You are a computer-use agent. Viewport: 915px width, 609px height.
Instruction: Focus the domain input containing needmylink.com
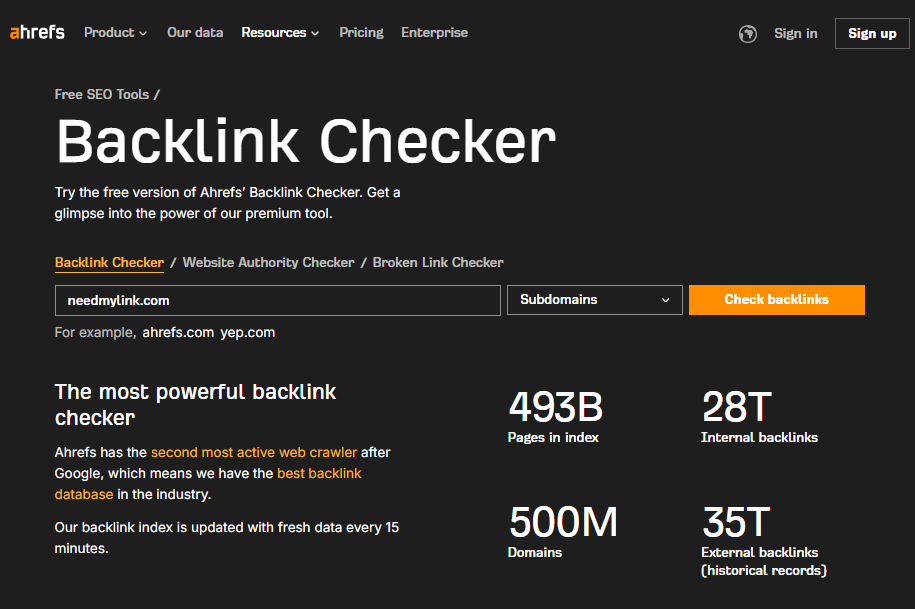pos(278,300)
